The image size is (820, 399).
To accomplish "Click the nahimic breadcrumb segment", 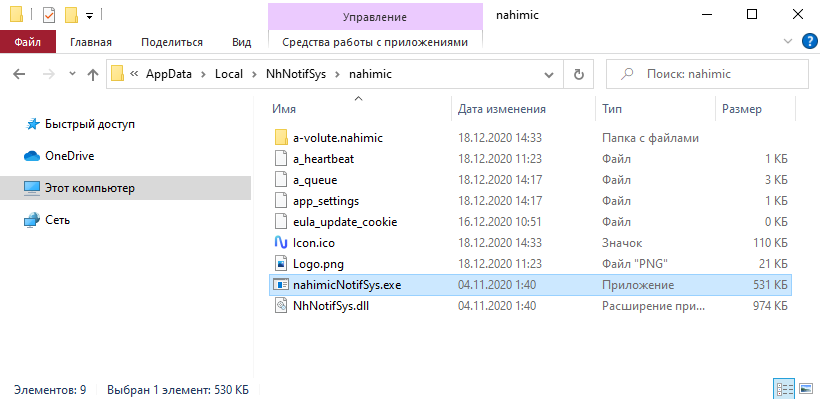I will pyautogui.click(x=370, y=74).
